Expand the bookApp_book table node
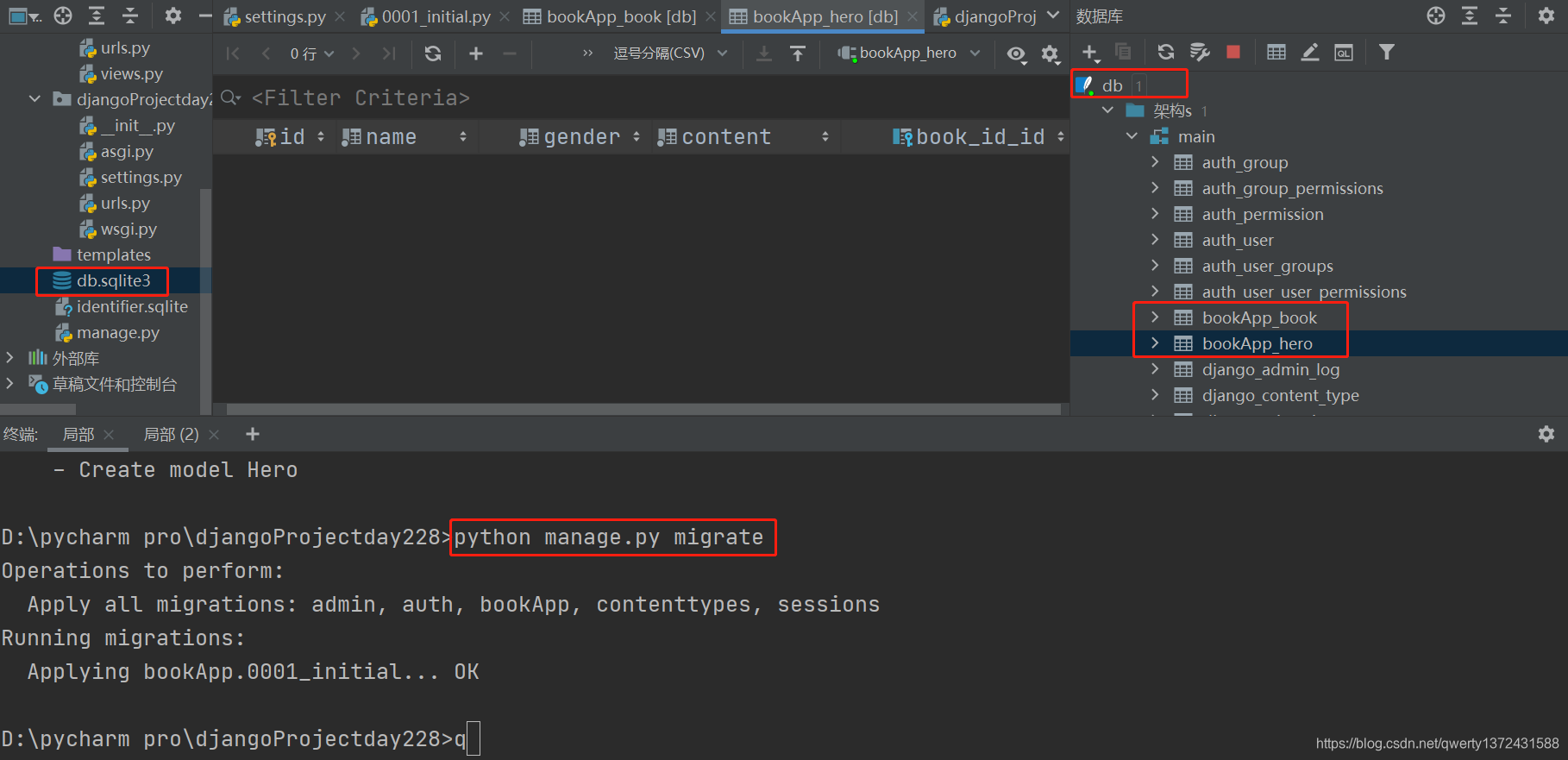This screenshot has height=760, width=1568. point(1155,317)
